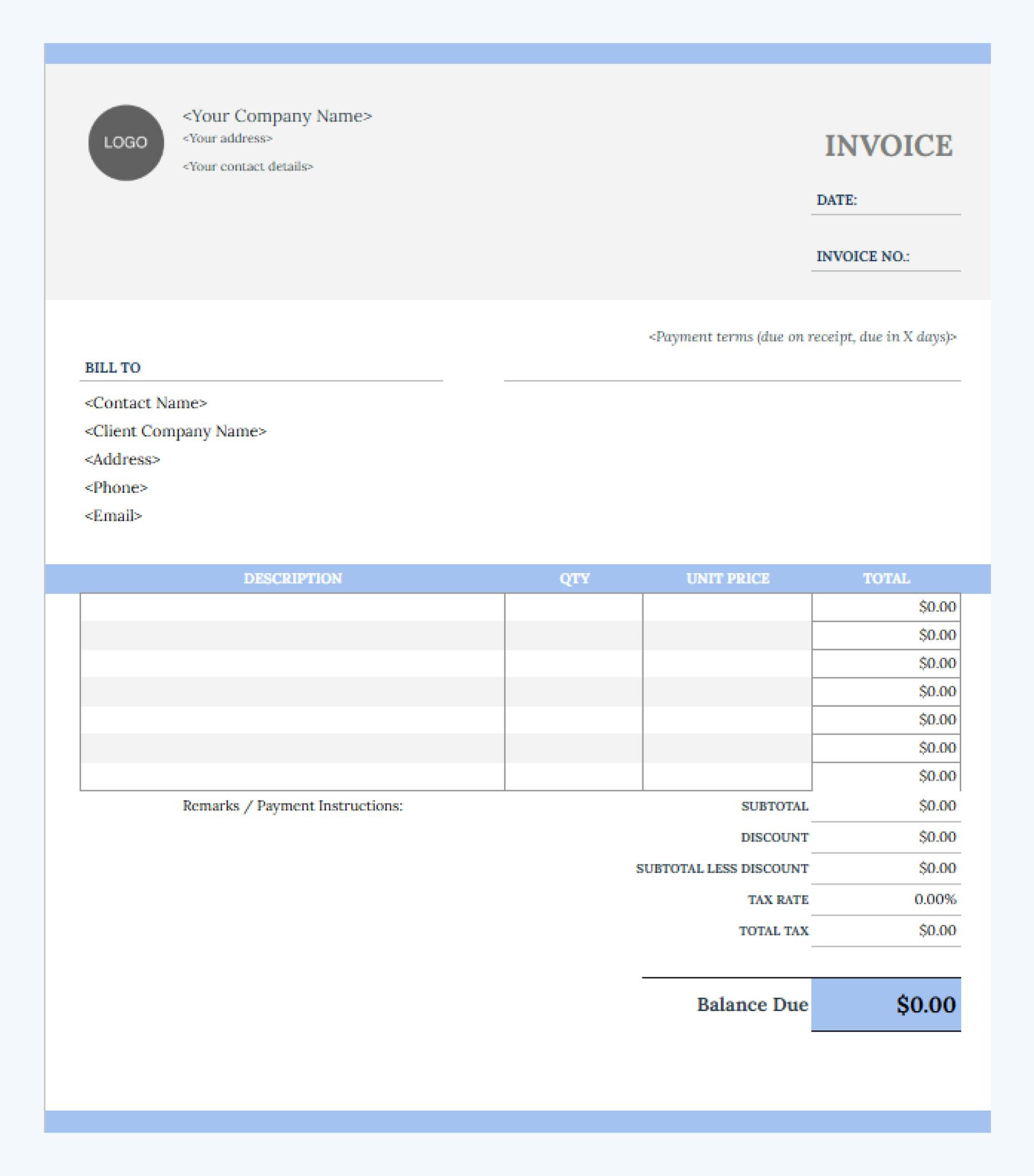
Task: Click the DESCRIPTION column header
Action: tap(293, 578)
